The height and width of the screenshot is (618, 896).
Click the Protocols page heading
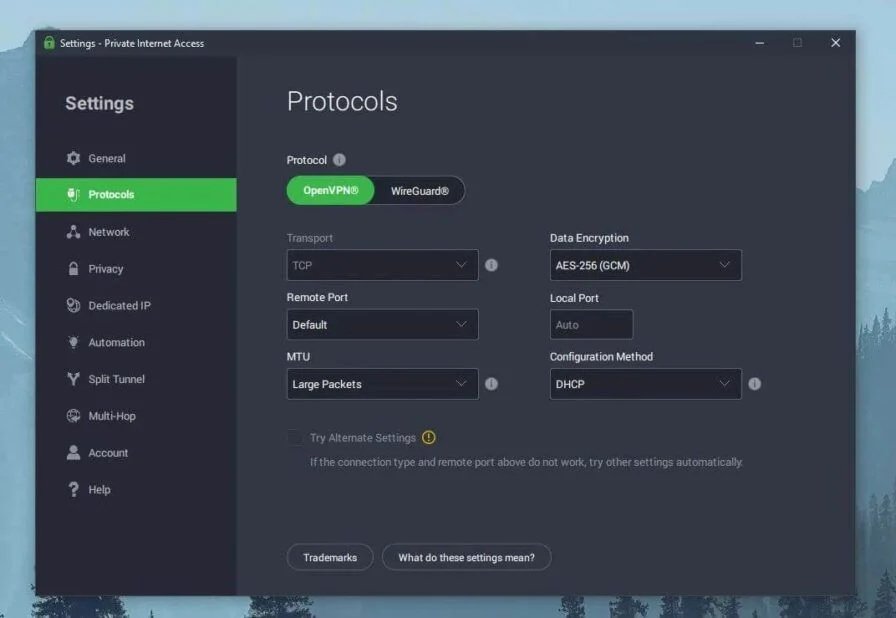[x=342, y=101]
